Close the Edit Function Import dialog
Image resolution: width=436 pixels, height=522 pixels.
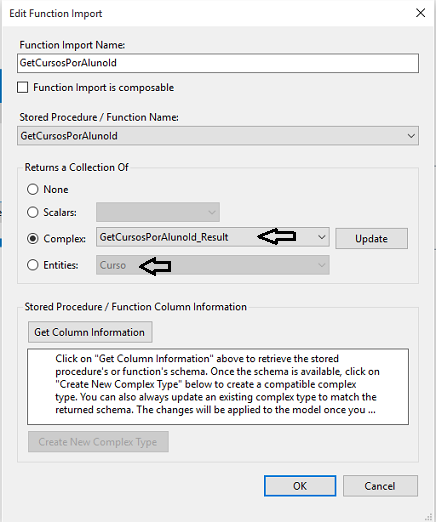420,13
